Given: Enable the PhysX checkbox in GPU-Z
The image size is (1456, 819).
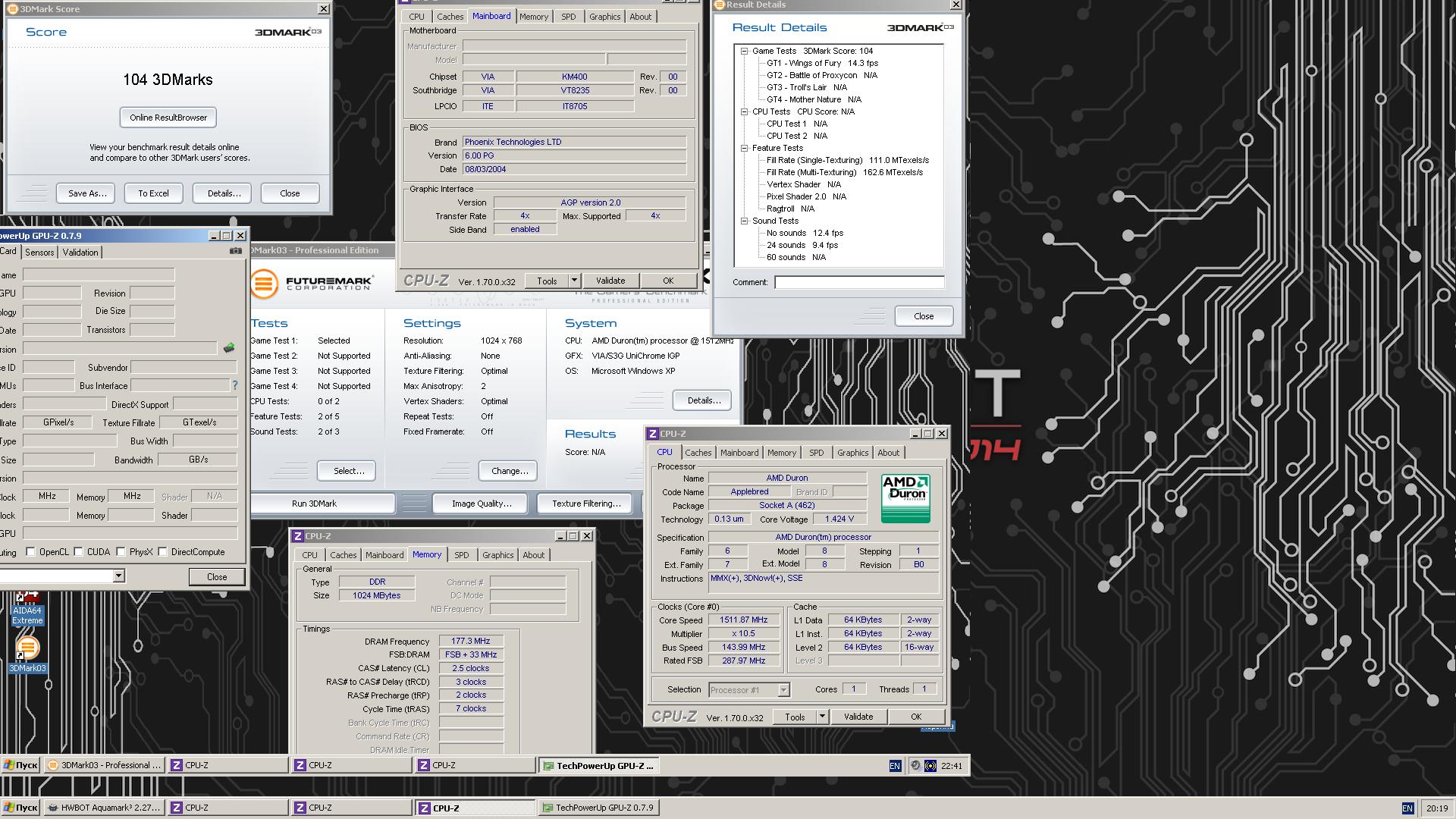Looking at the screenshot, I should point(121,552).
